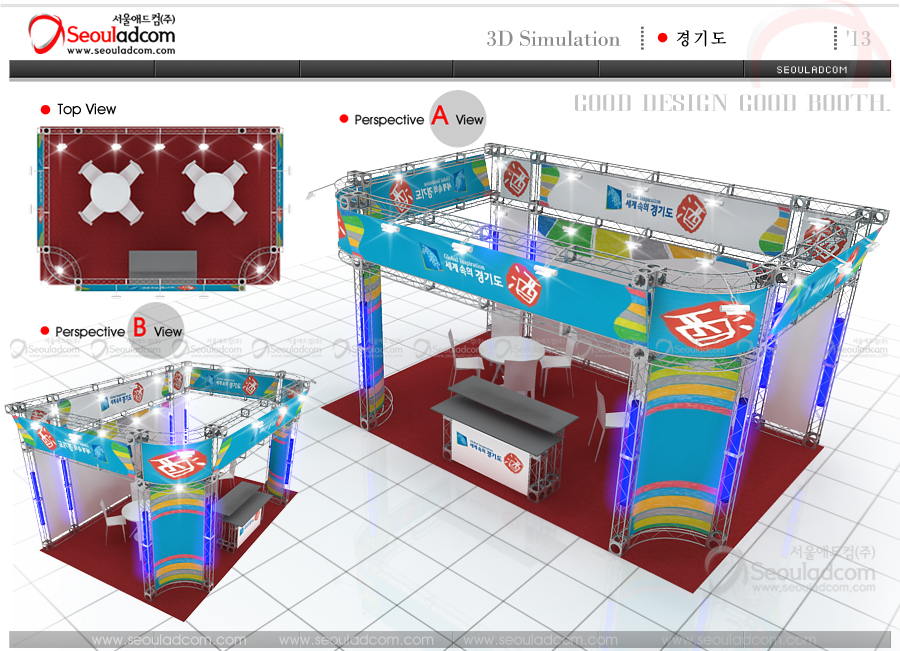Viewport: 900px width, 651px height.
Task: Click the red bullet before Perspective B
Action: [45, 331]
